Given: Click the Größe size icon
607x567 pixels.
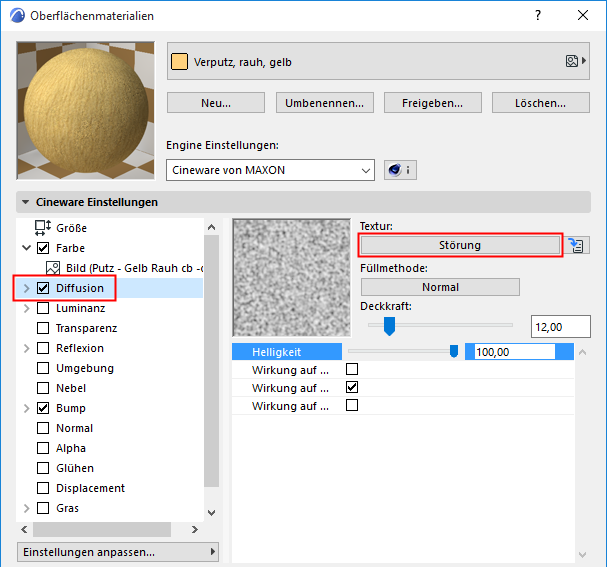Looking at the screenshot, I should click(43, 228).
